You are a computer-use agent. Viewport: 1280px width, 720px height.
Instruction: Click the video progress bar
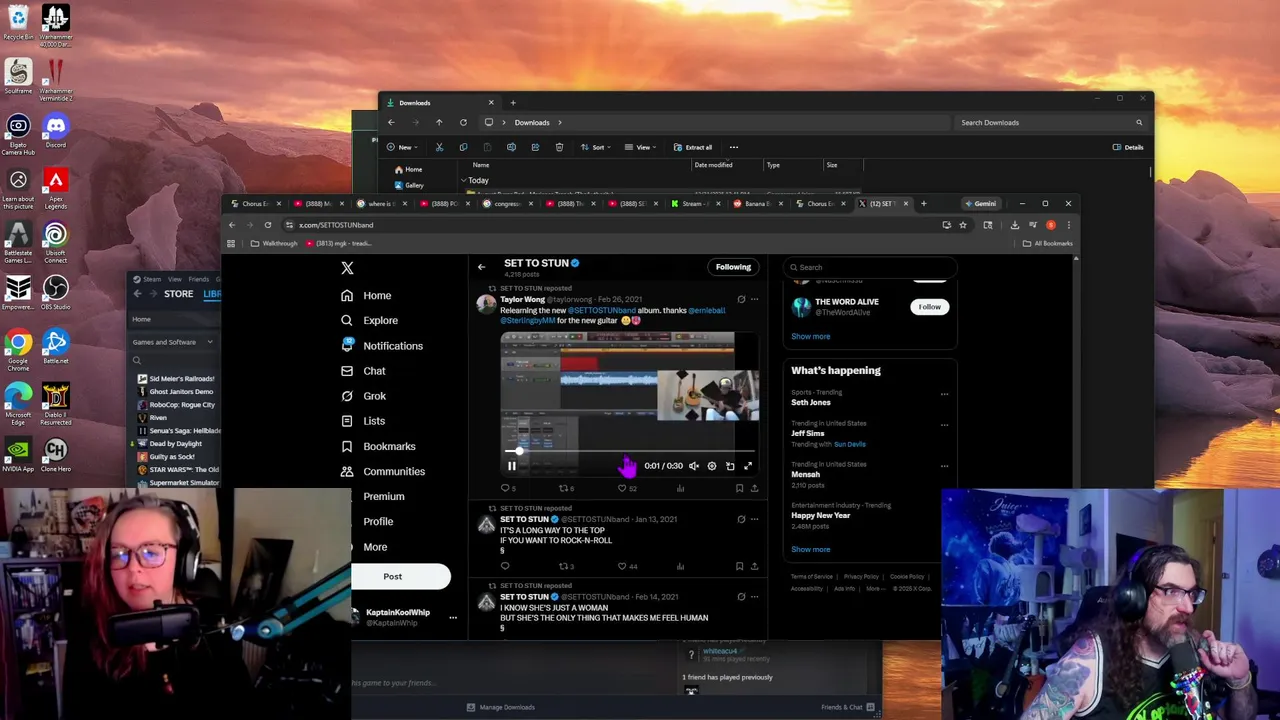(630, 452)
